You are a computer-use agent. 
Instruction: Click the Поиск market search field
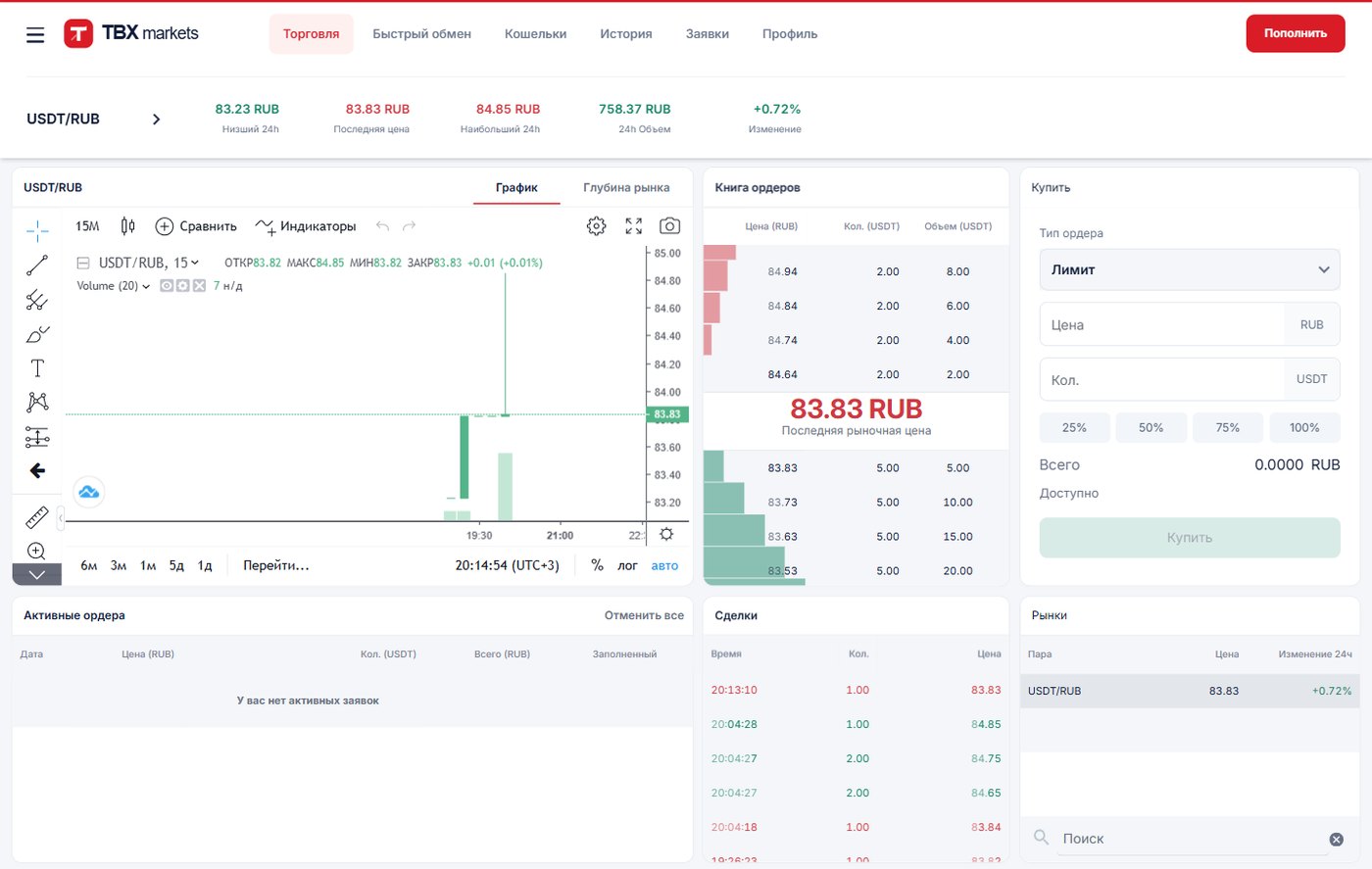[1191, 839]
